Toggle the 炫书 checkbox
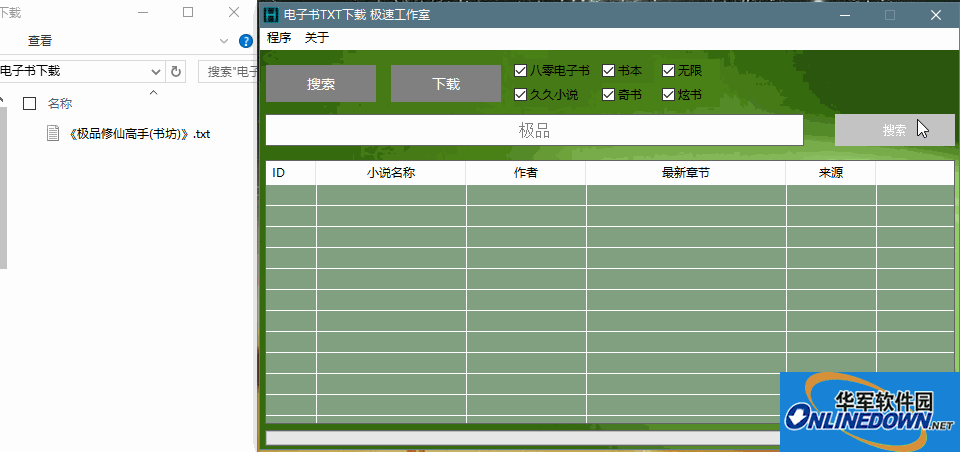 click(x=668, y=94)
